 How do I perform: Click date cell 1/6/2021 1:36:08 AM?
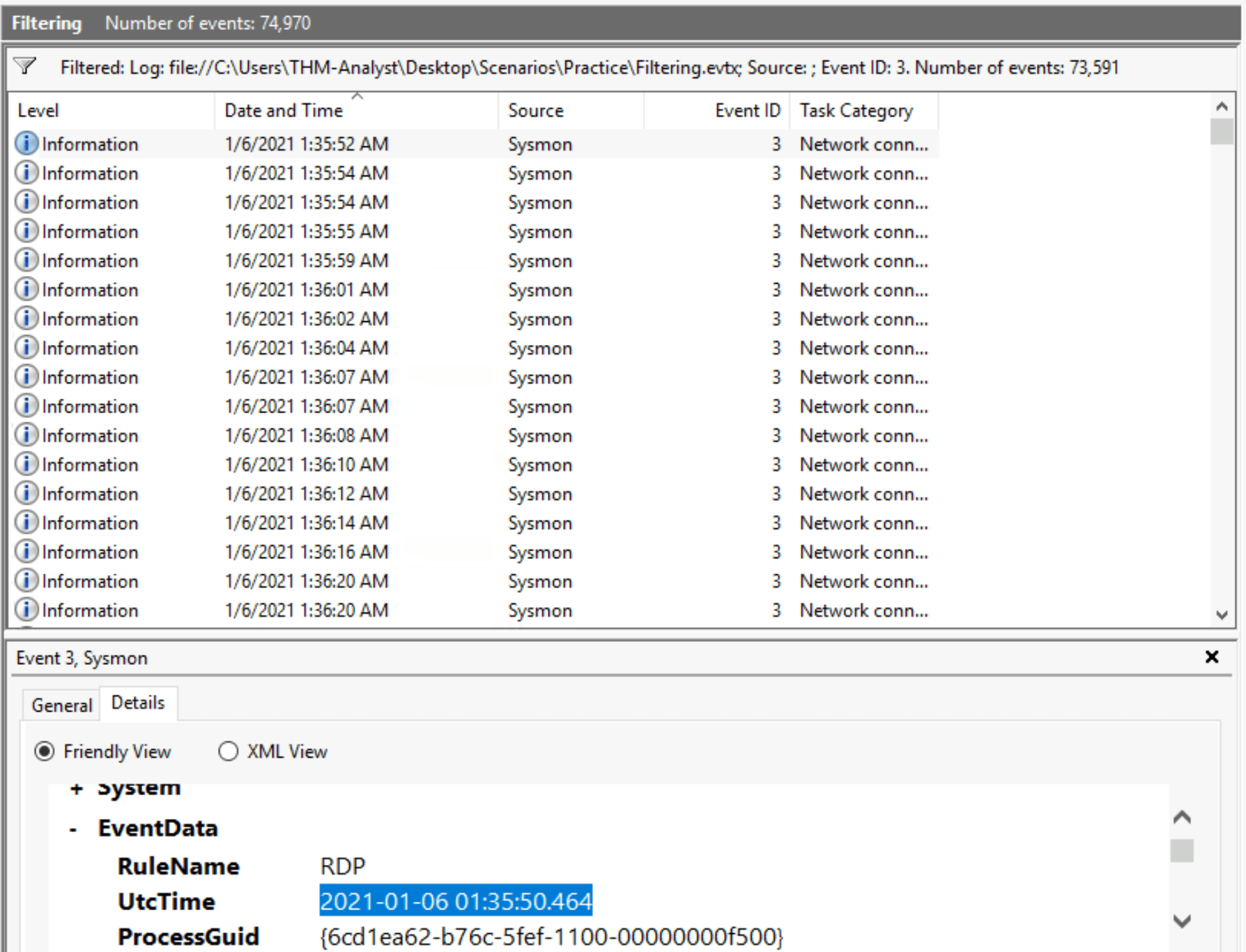[306, 435]
